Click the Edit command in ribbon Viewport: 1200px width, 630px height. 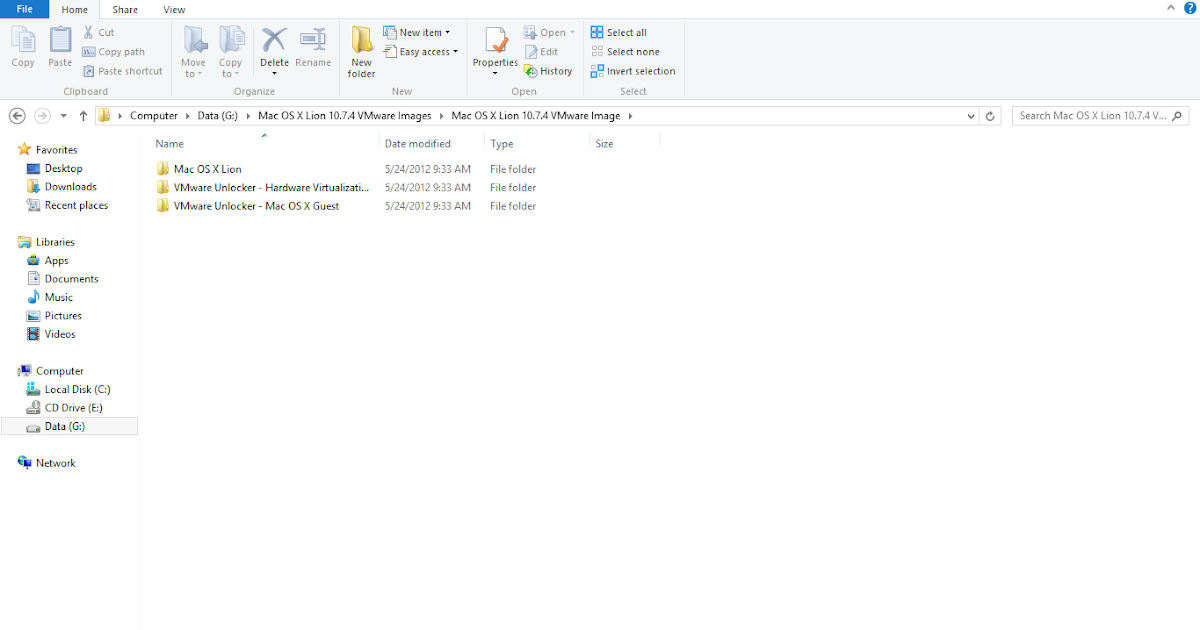pyautogui.click(x=541, y=52)
